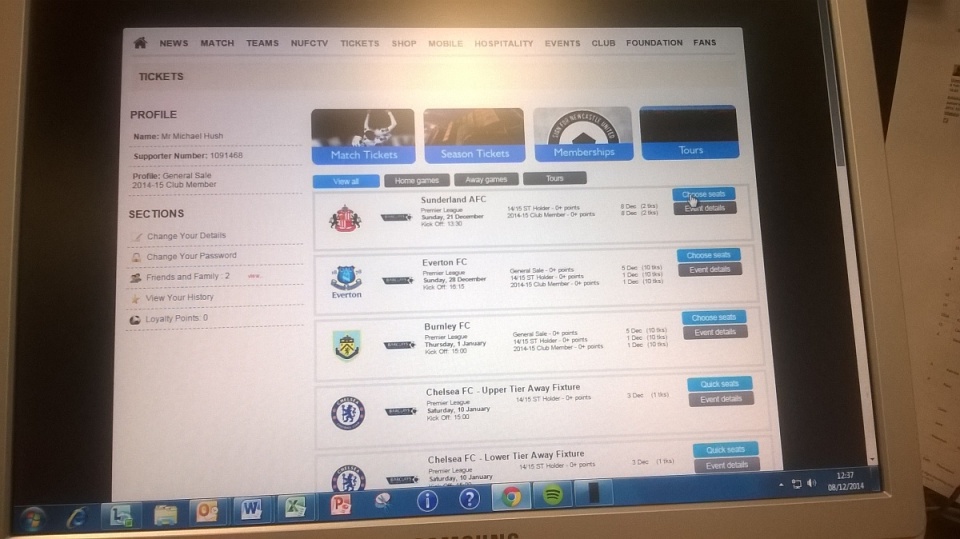Viewport: 960px width, 539px height.
Task: Open the FOUNDATION menu item
Action: (x=654, y=42)
